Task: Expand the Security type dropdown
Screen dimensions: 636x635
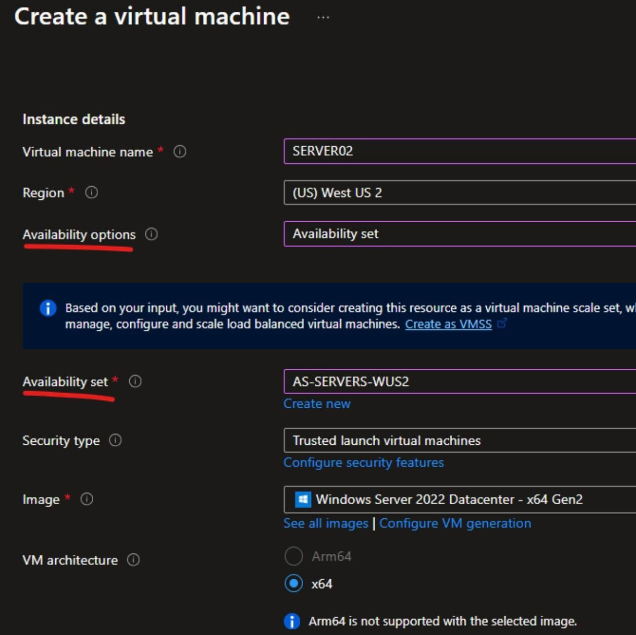Action: point(460,440)
